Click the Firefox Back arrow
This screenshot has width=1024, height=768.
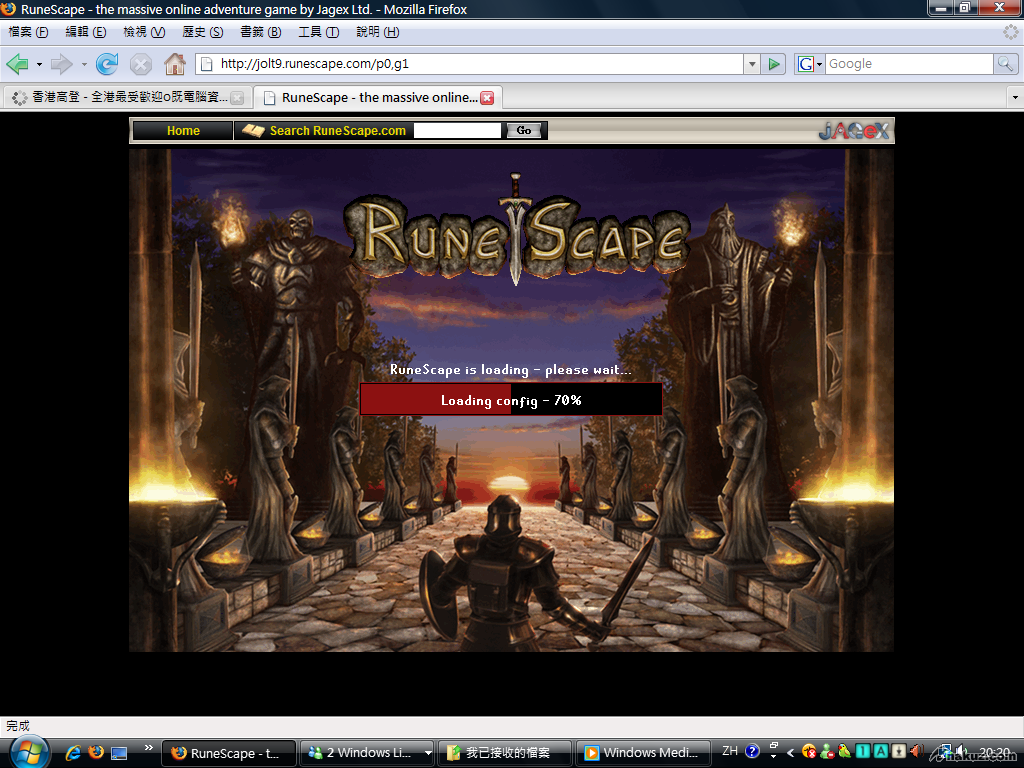[17, 64]
